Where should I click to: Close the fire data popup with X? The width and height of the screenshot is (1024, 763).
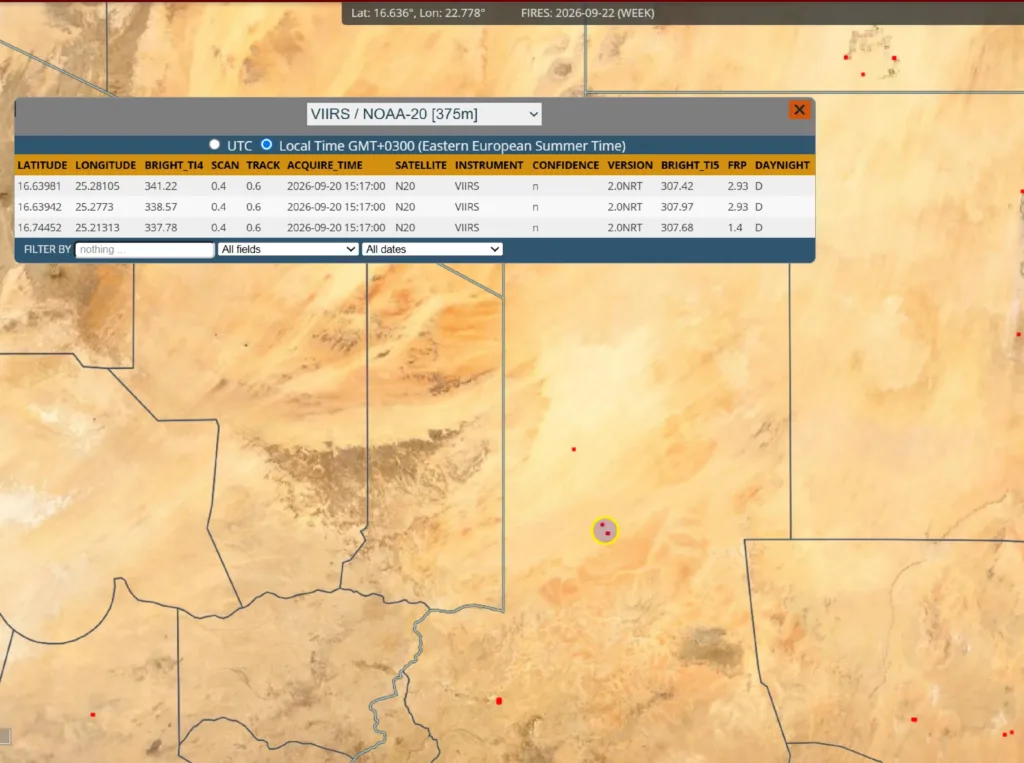(x=799, y=110)
